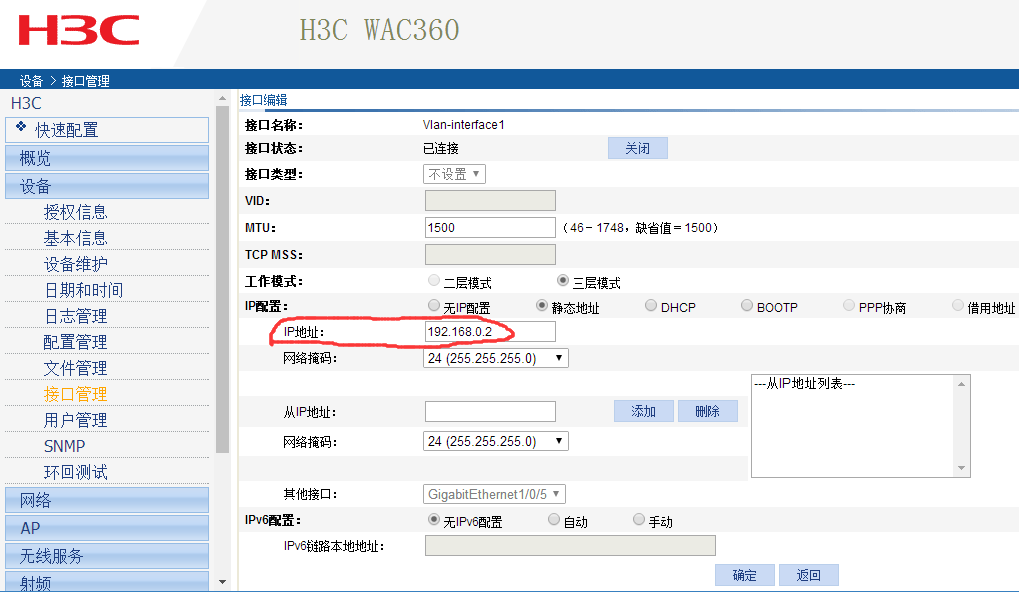
Task: Open 其他接口 GigabitEthernet1/0/5 dropdown
Action: coord(494,494)
